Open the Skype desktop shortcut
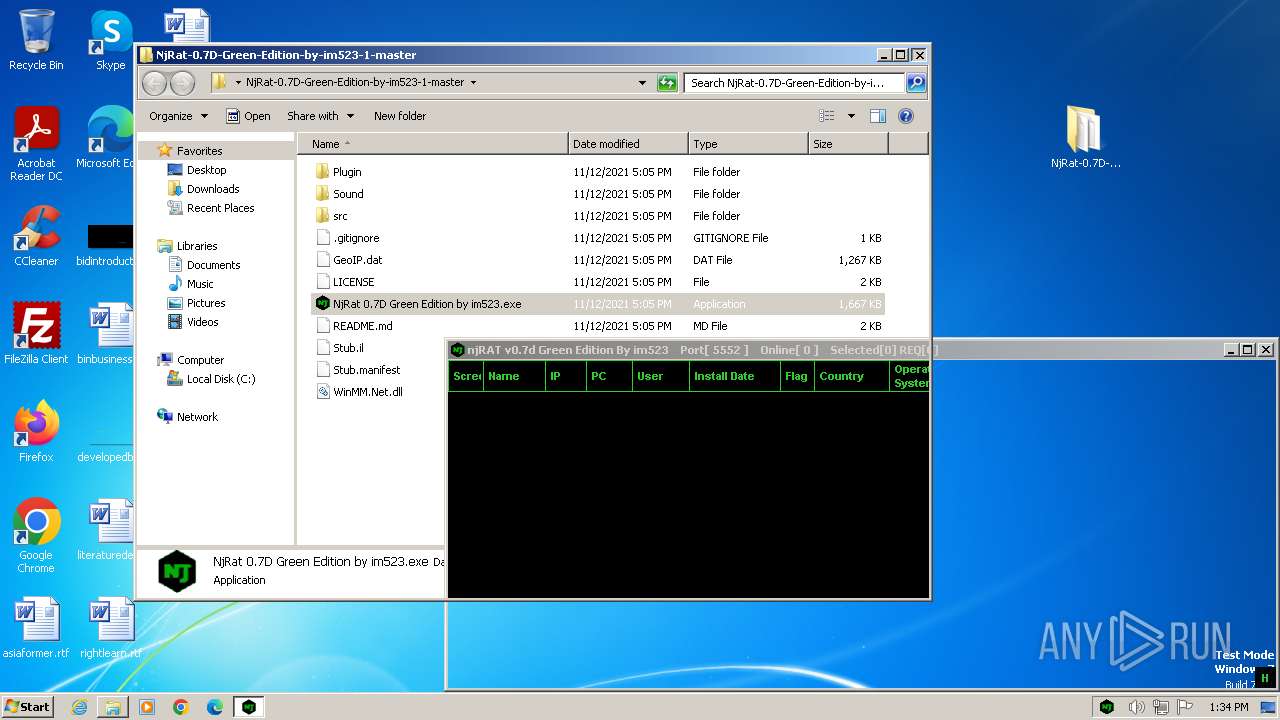The height and width of the screenshot is (720, 1280). pyautogui.click(x=110, y=40)
